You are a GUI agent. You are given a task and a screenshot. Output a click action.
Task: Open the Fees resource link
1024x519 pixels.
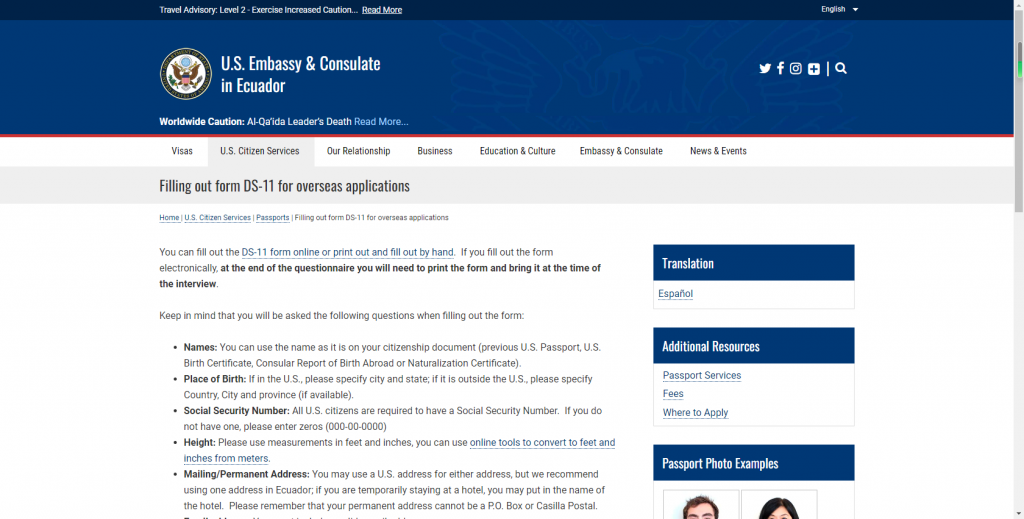[x=673, y=394]
